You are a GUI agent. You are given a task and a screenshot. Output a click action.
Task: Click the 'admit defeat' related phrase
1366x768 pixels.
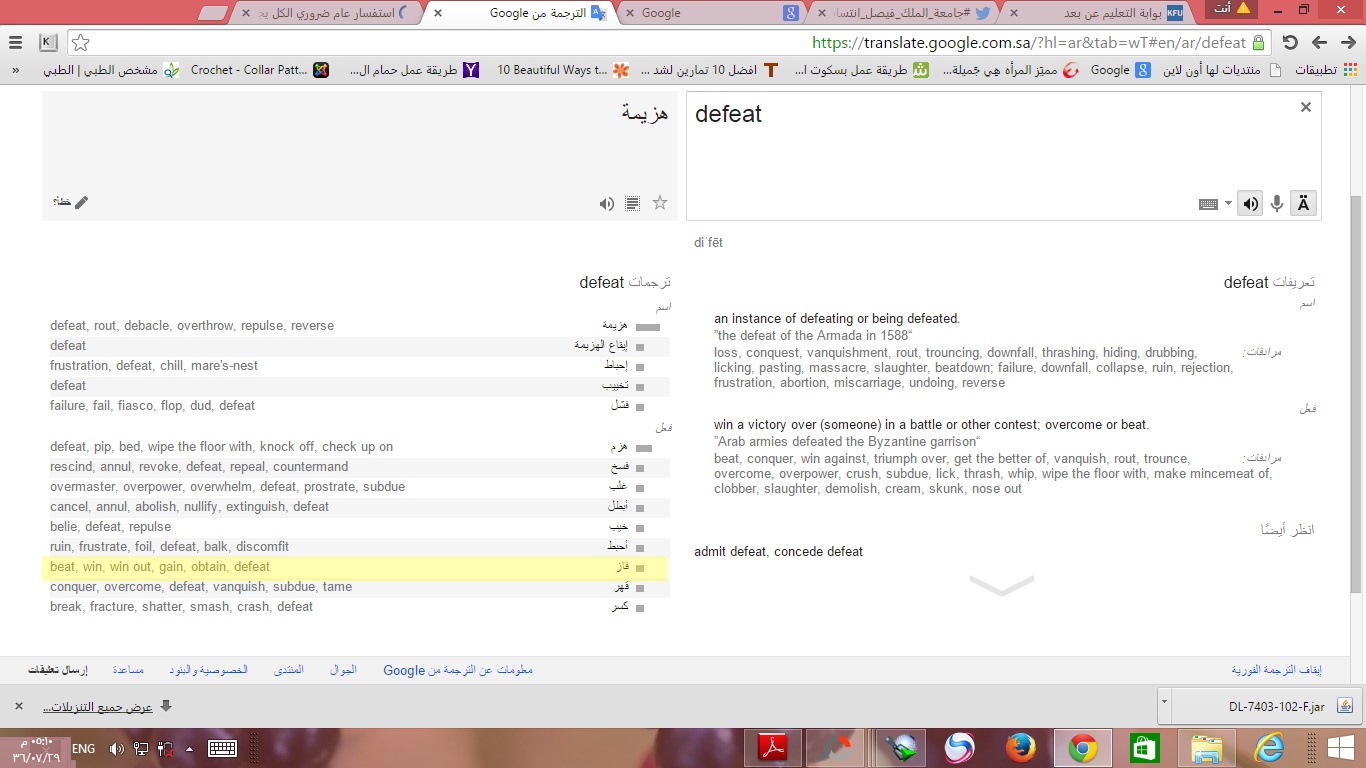tap(730, 552)
